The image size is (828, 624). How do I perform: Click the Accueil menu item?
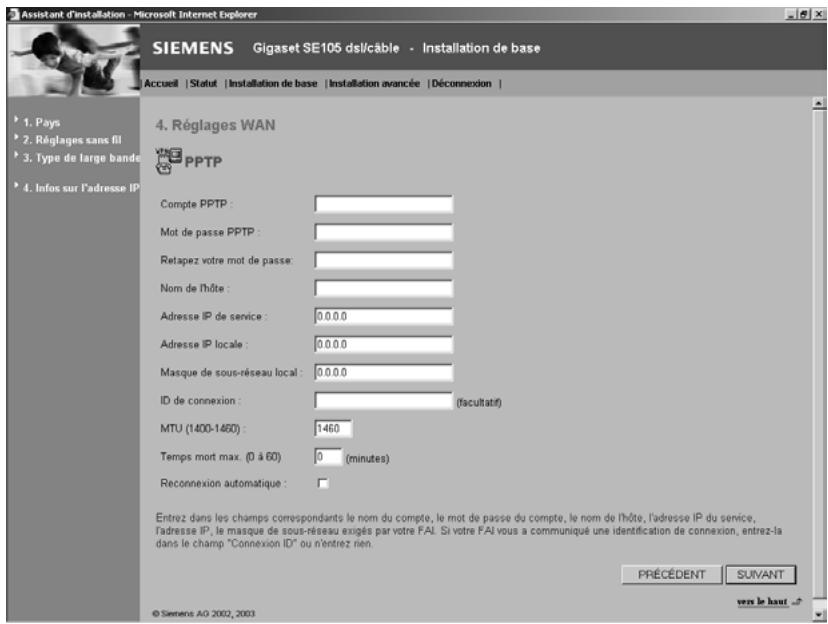click(x=161, y=83)
